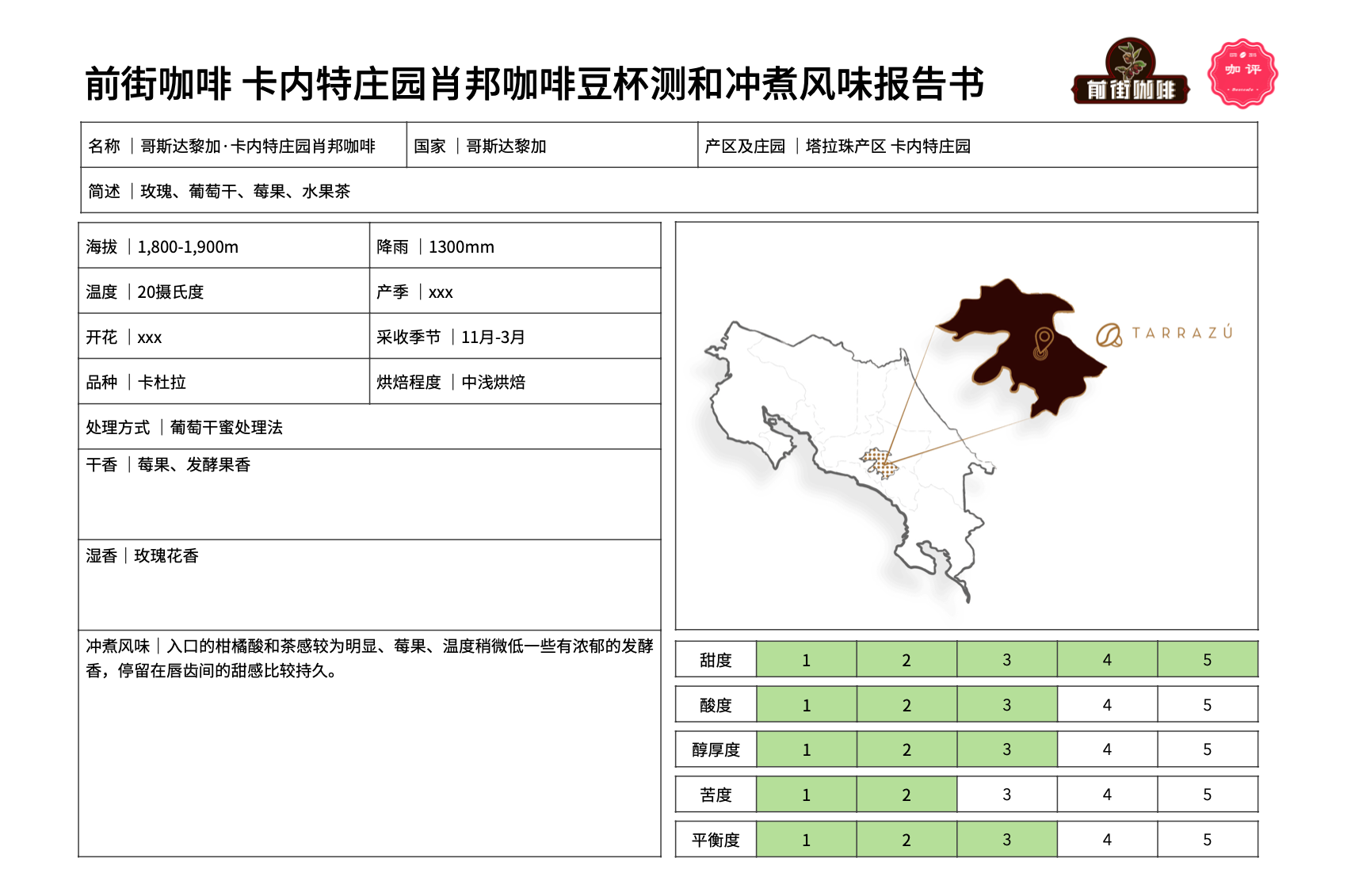Select body (醇厚度) rating 3
Image resolution: width=1355 pixels, height=896 pixels.
tap(1006, 749)
